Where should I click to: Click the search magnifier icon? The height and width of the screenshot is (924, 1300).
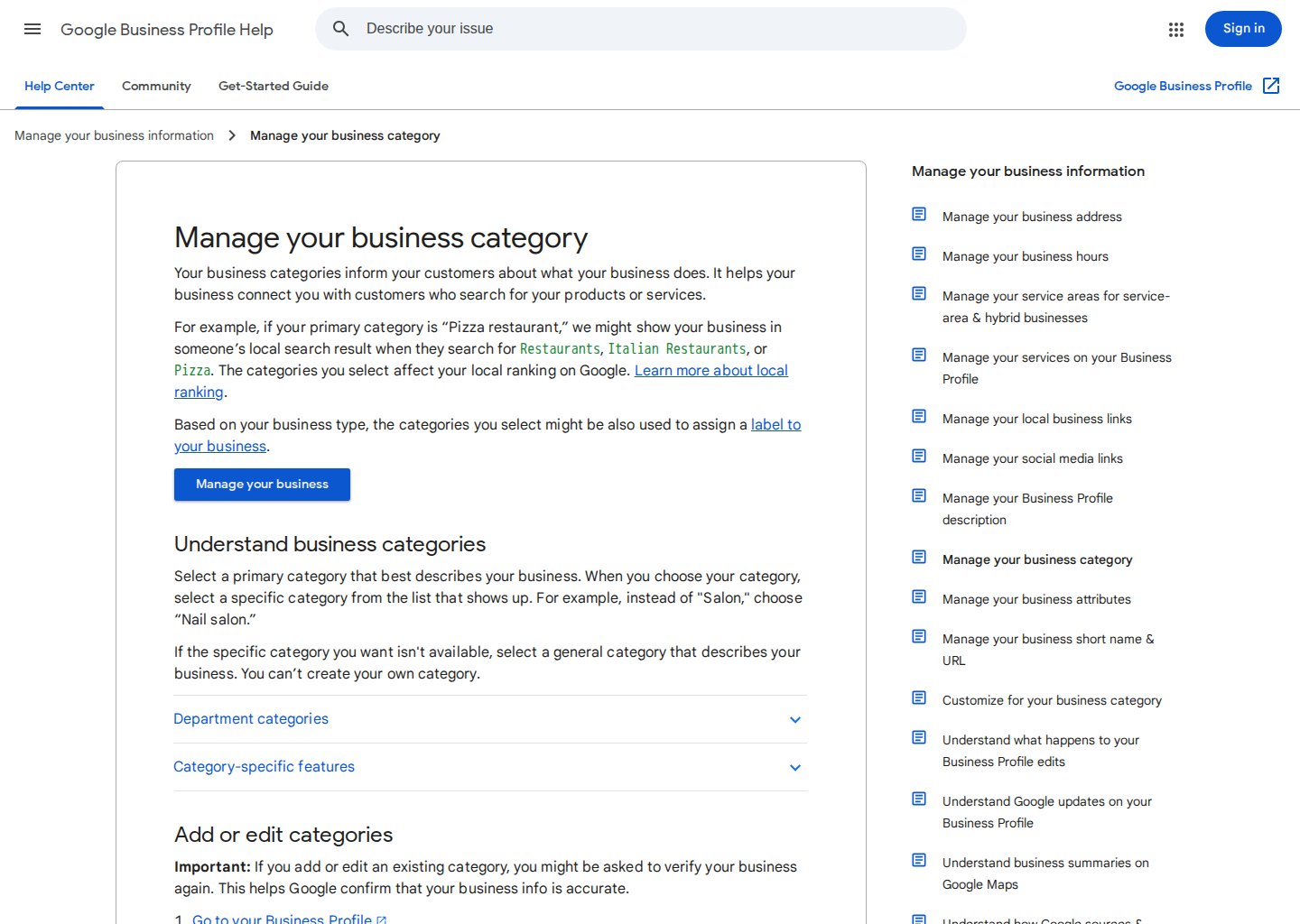(341, 29)
